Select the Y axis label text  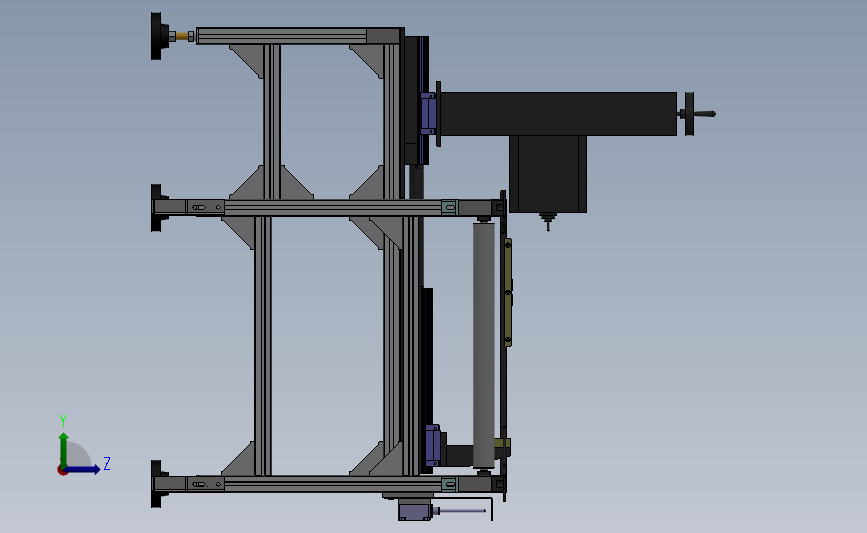[x=63, y=421]
